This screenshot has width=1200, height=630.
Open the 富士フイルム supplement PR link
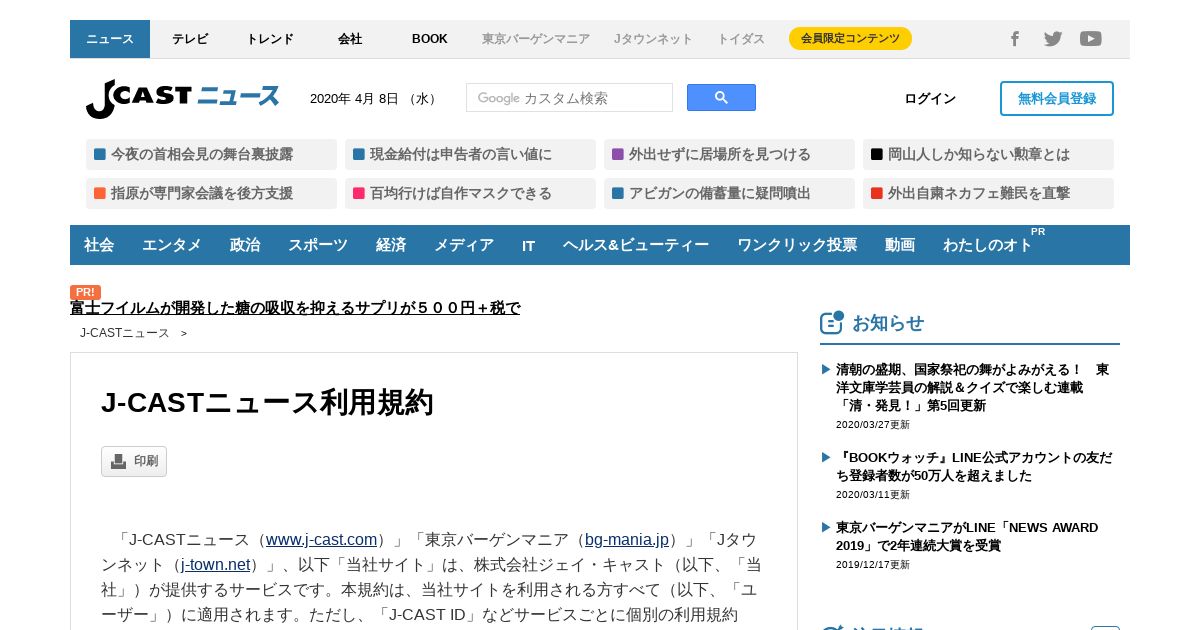pyautogui.click(x=295, y=308)
